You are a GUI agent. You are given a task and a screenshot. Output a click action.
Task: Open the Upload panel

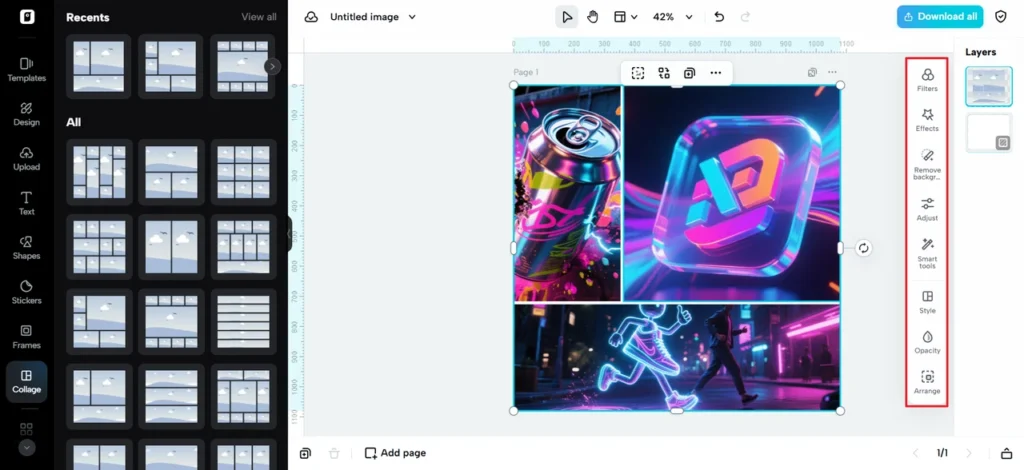click(x=26, y=159)
